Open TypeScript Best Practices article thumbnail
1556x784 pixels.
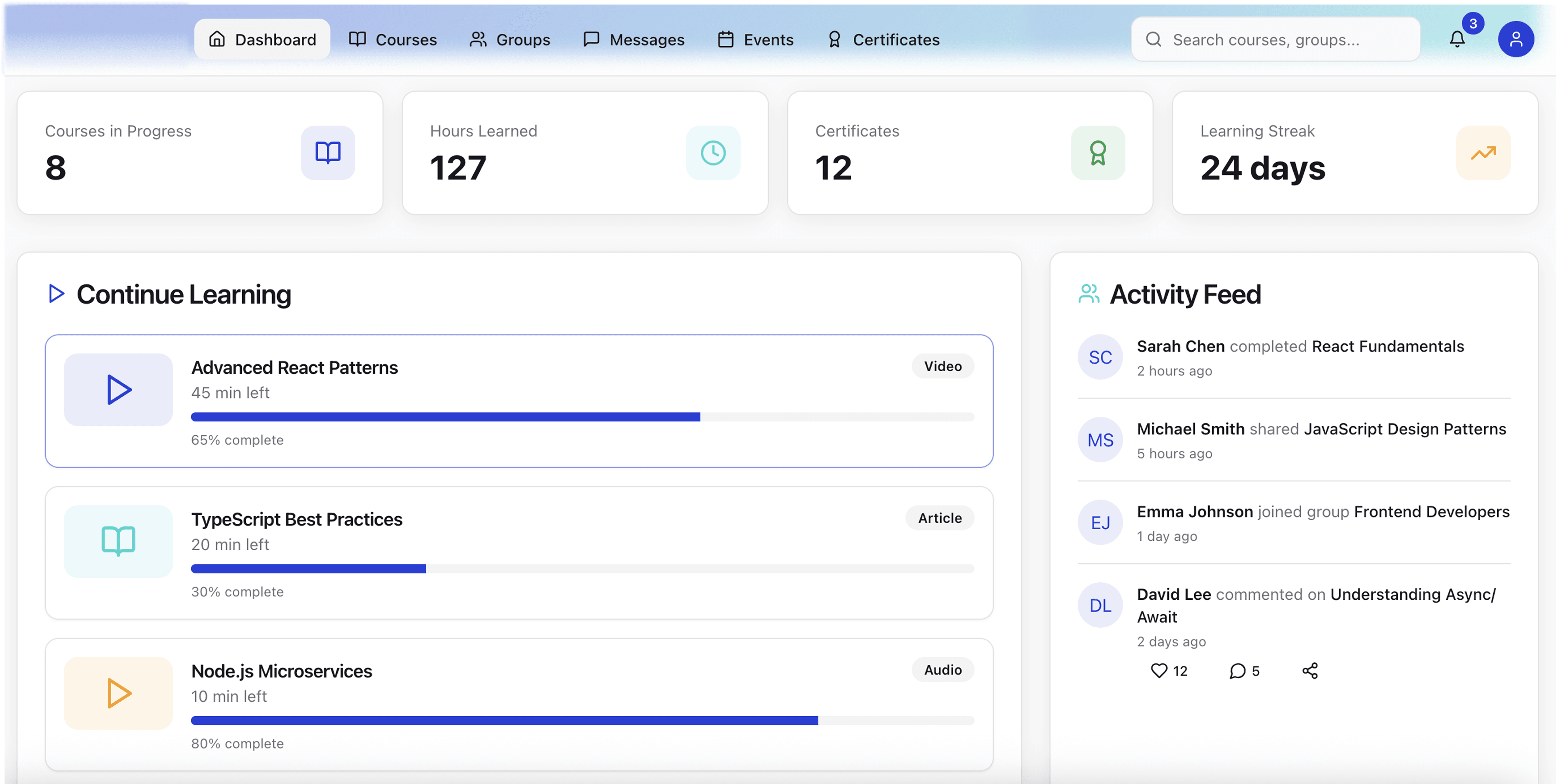pos(118,541)
